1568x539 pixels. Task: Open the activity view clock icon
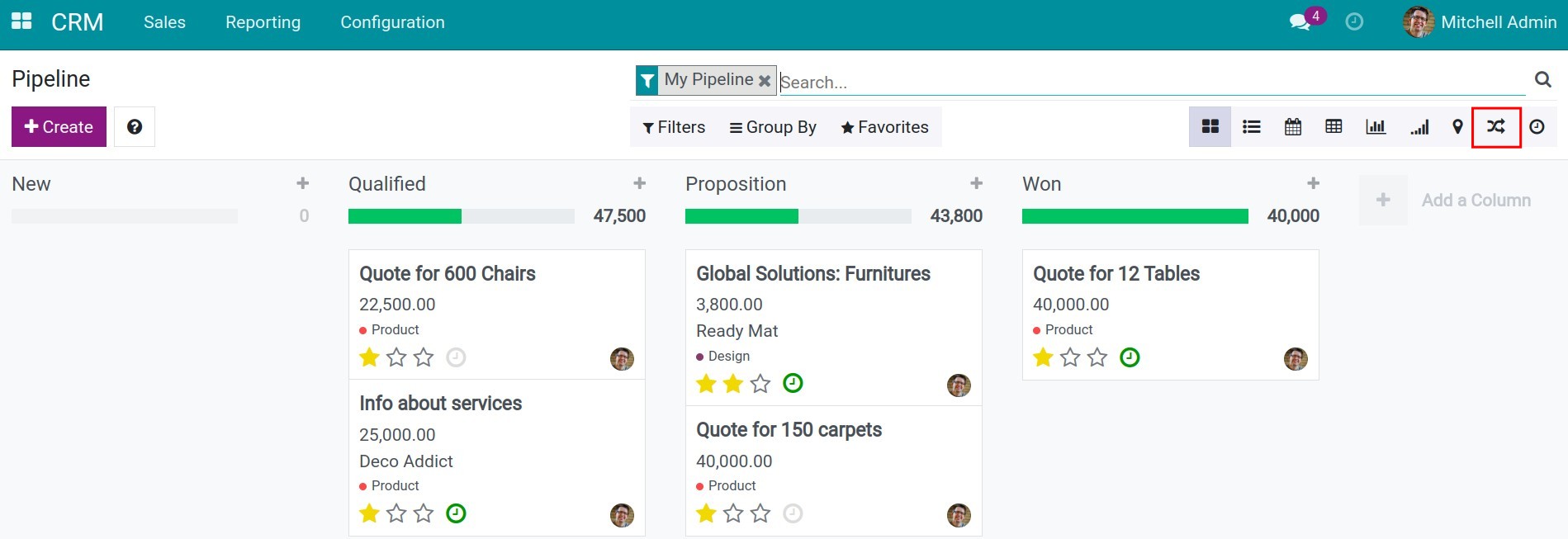pyautogui.click(x=1536, y=127)
